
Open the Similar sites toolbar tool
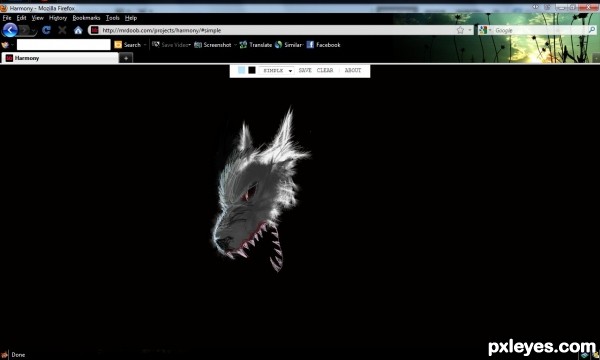[x=288, y=45]
